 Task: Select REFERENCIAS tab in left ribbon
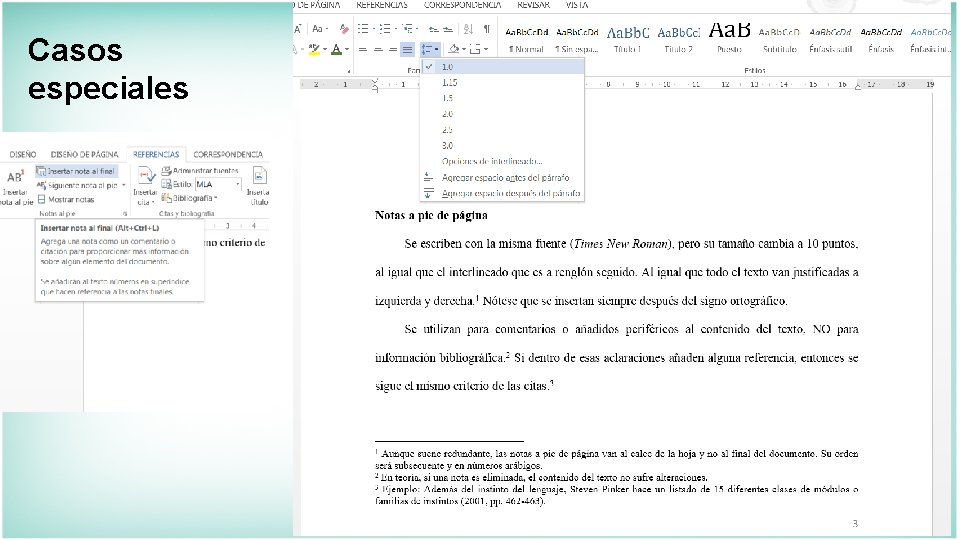tap(156, 154)
